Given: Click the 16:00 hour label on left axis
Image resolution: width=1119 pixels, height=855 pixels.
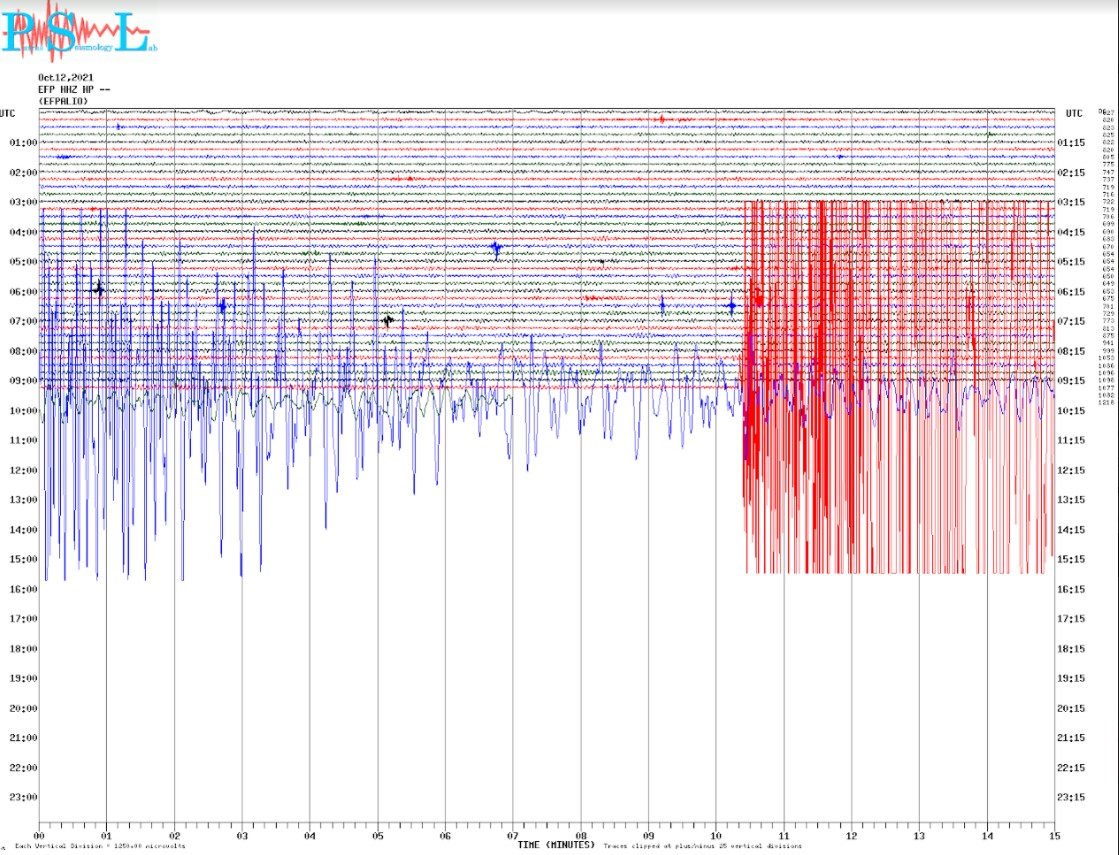Looking at the screenshot, I should [23, 589].
